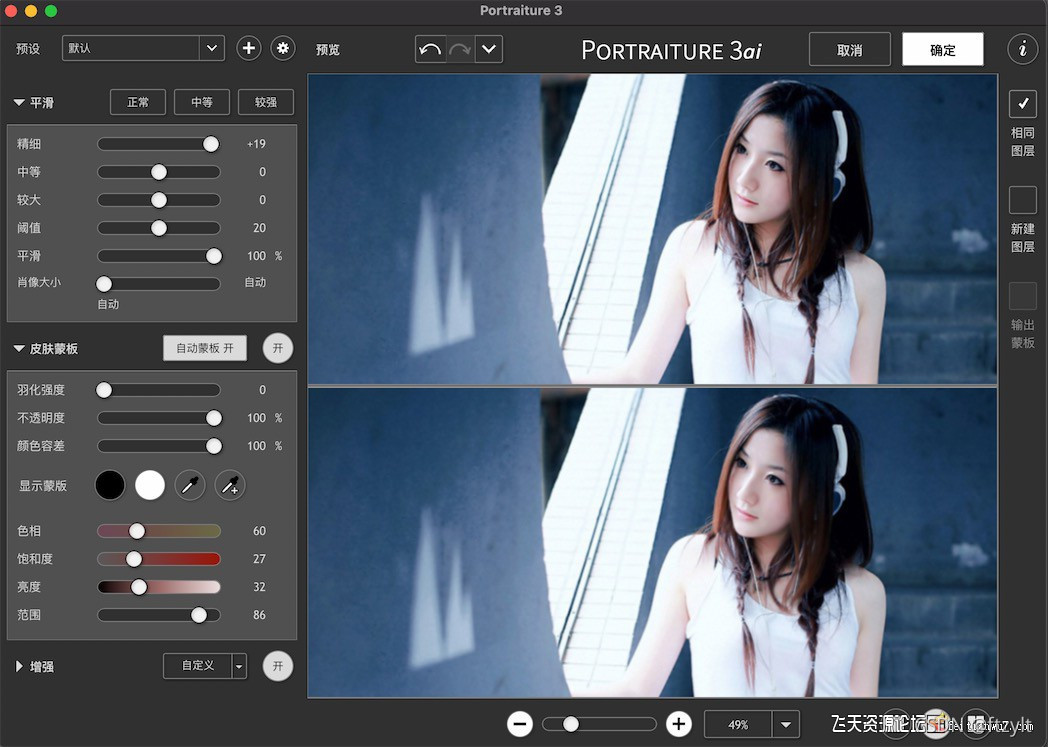The image size is (1048, 747).
Task: Click the zoom slider handle
Action: pyautogui.click(x=571, y=724)
